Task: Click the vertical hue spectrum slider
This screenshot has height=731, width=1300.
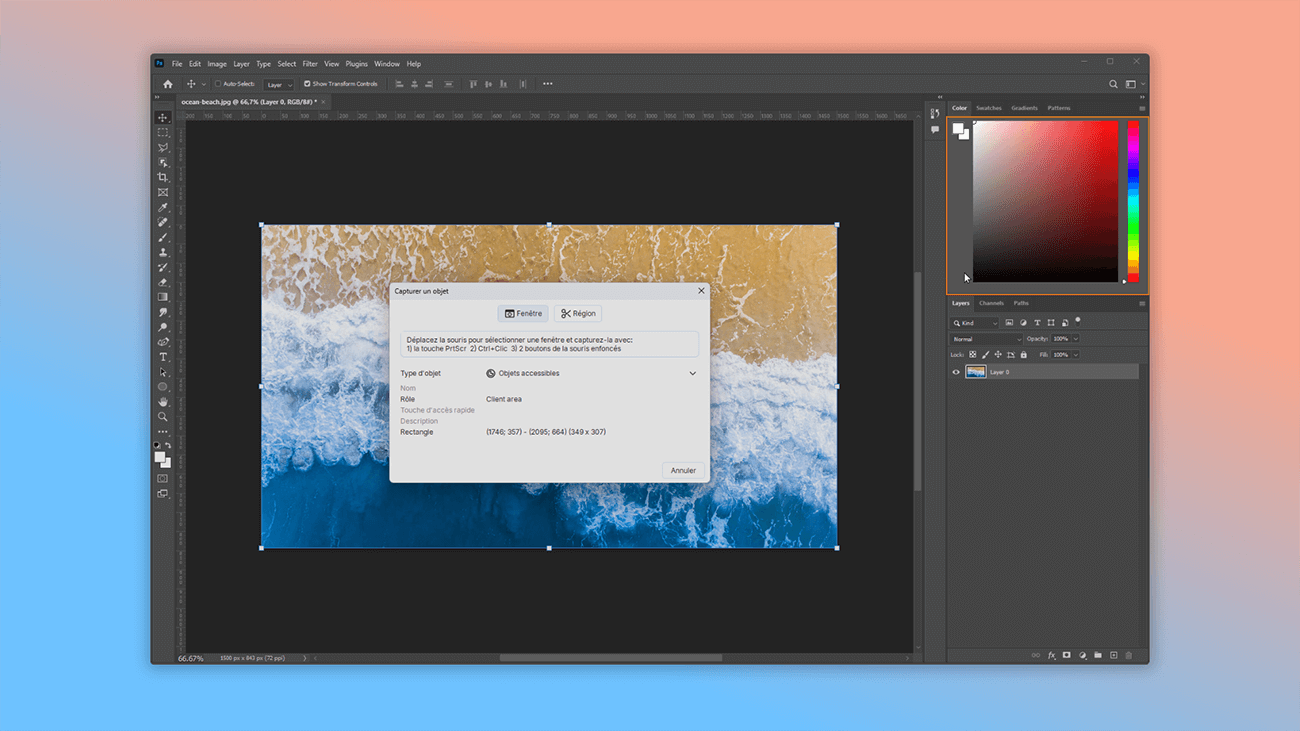Action: coord(1133,200)
